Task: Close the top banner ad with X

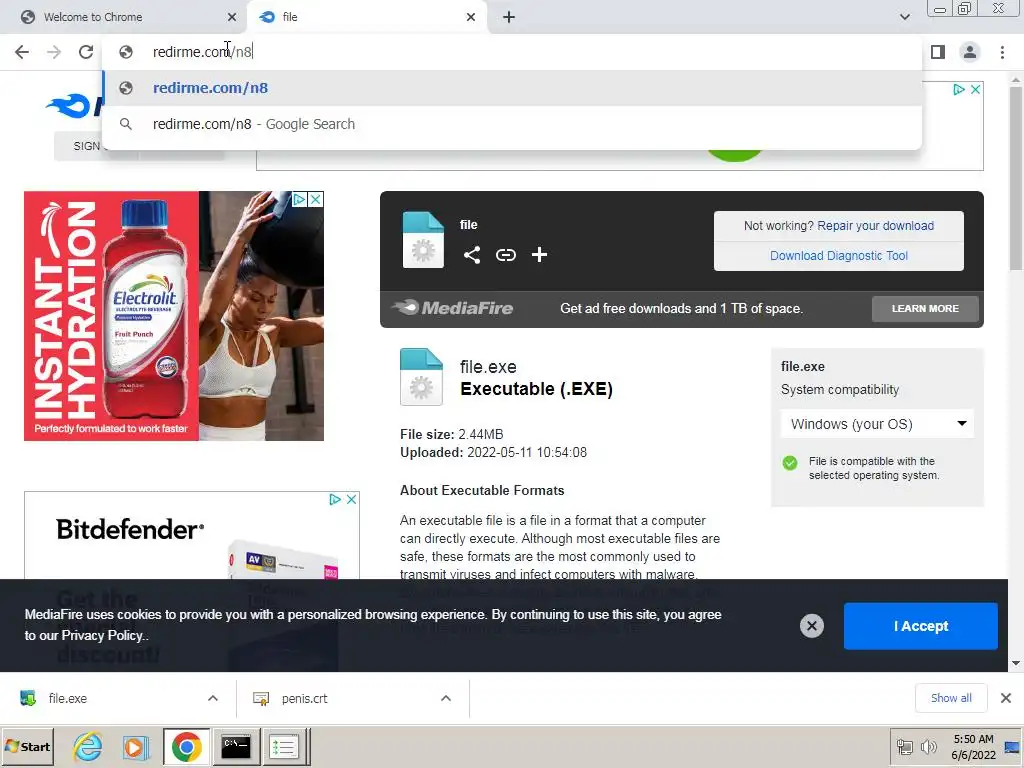Action: [975, 89]
